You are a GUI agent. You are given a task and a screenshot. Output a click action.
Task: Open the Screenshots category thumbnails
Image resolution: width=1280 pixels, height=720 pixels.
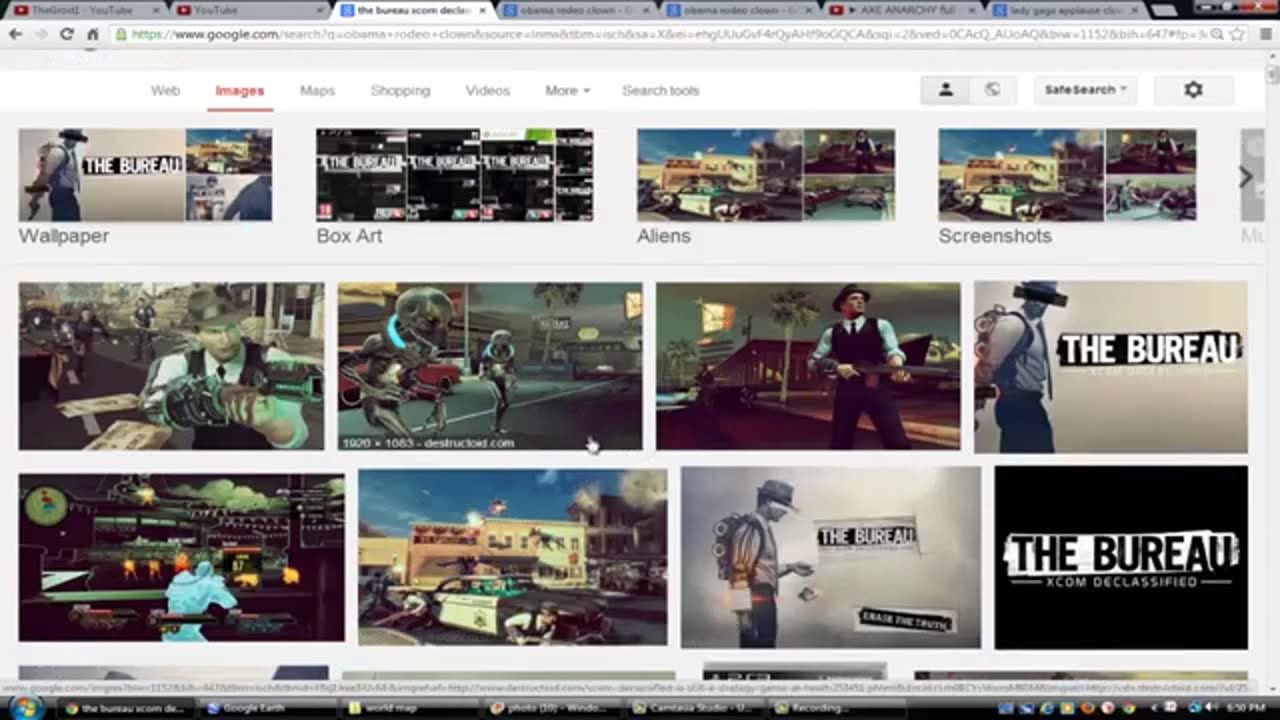(x=1067, y=175)
